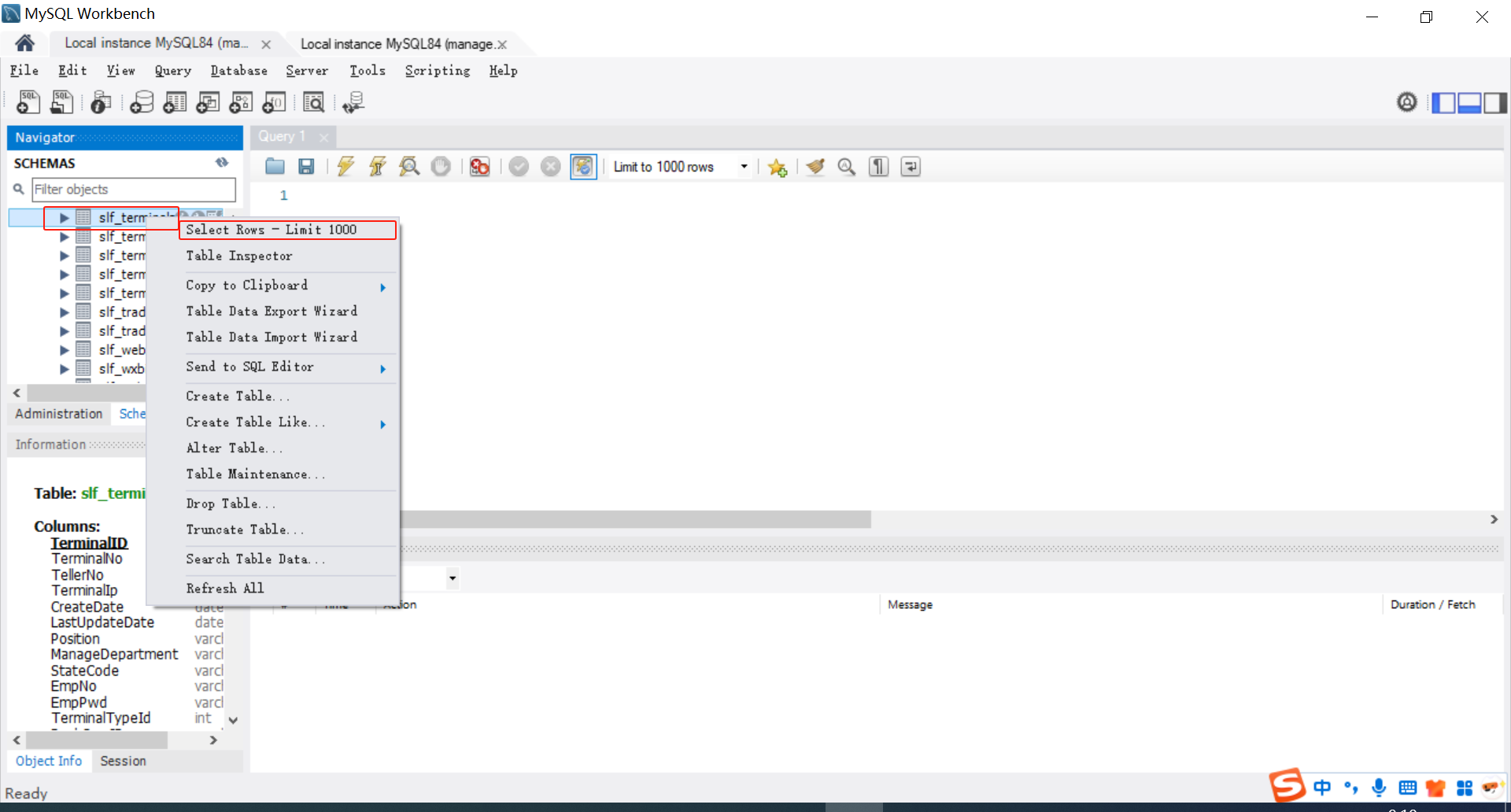This screenshot has height=812, width=1511.
Task: Switch to the Administration tab
Action: tap(59, 414)
